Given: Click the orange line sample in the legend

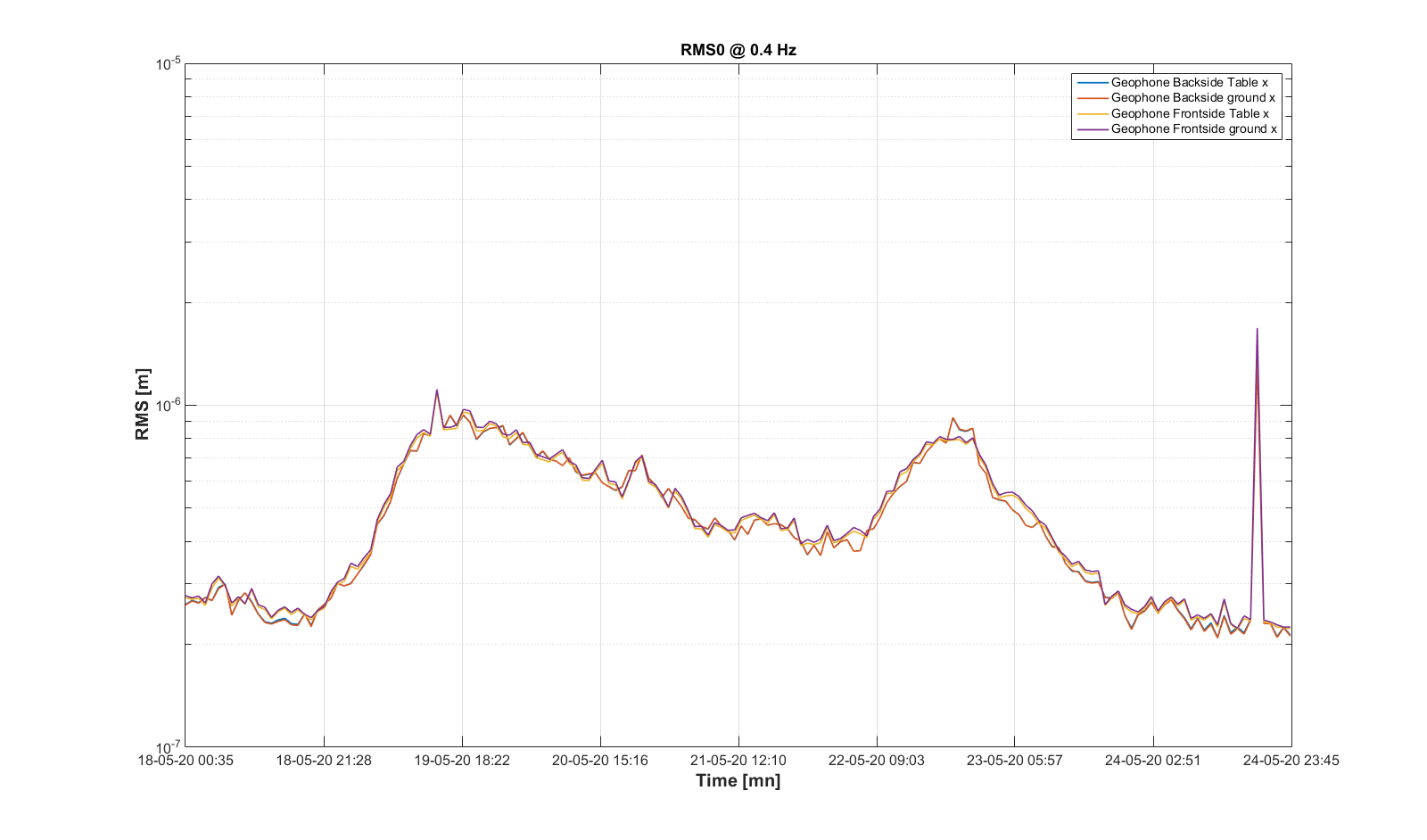Looking at the screenshot, I should coord(1092,98).
